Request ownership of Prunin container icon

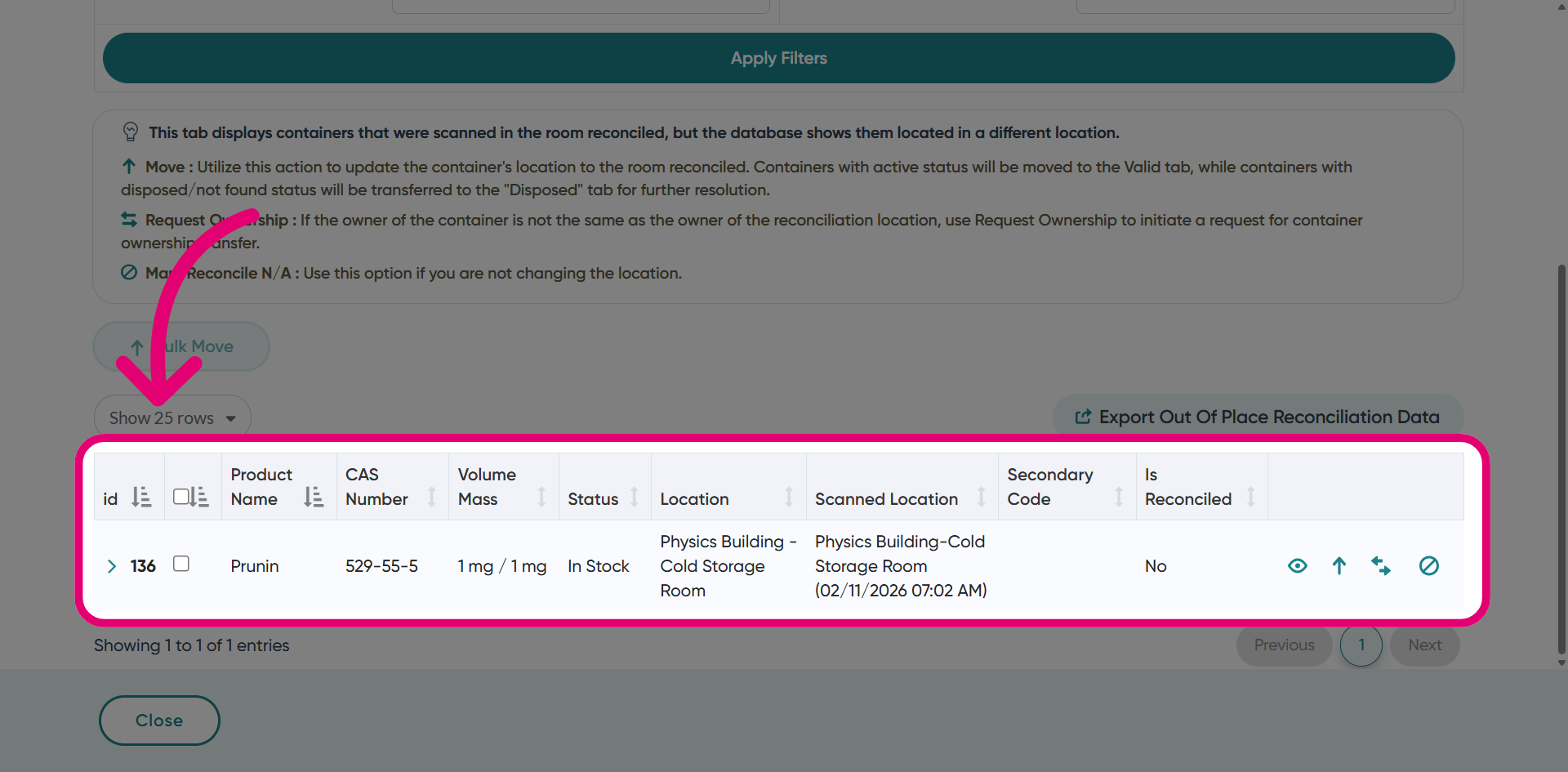pos(1381,565)
